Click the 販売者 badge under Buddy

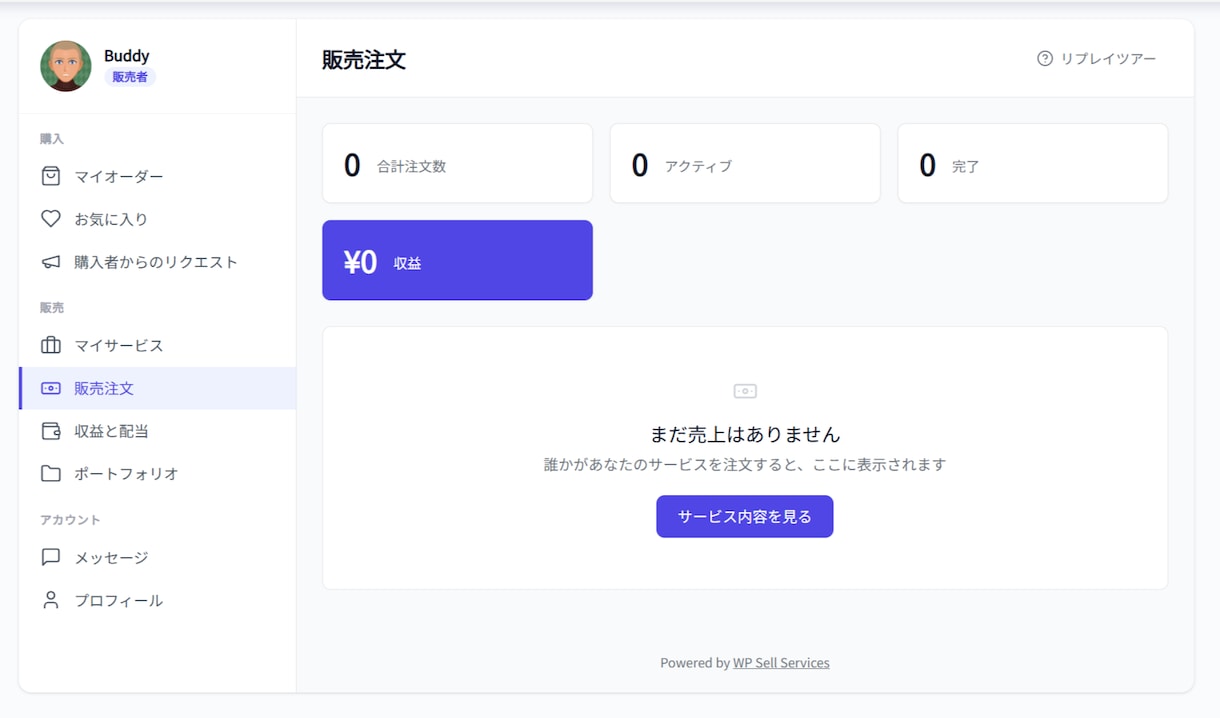pos(130,77)
